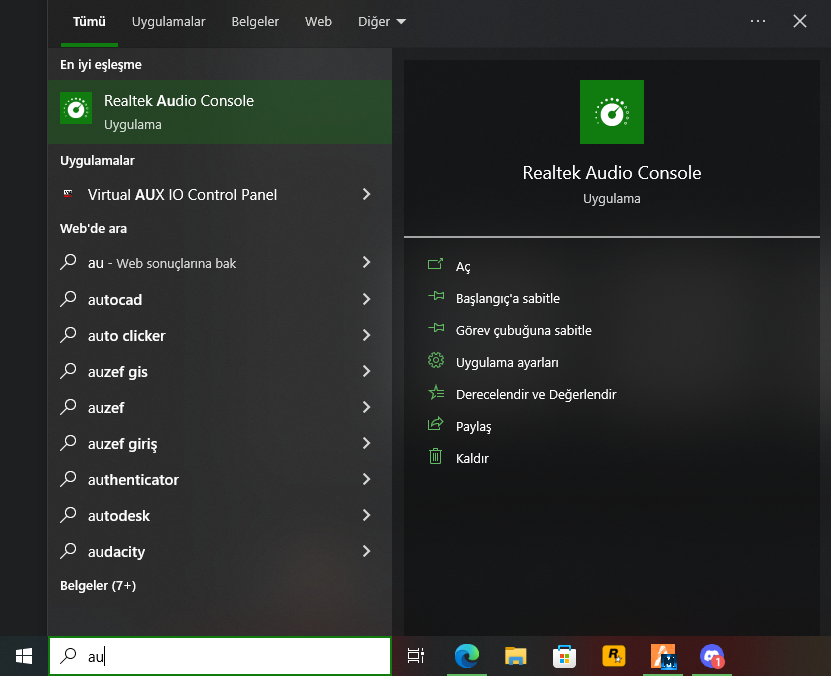
Task: Select the autodesk web suggestion
Action: coord(219,515)
